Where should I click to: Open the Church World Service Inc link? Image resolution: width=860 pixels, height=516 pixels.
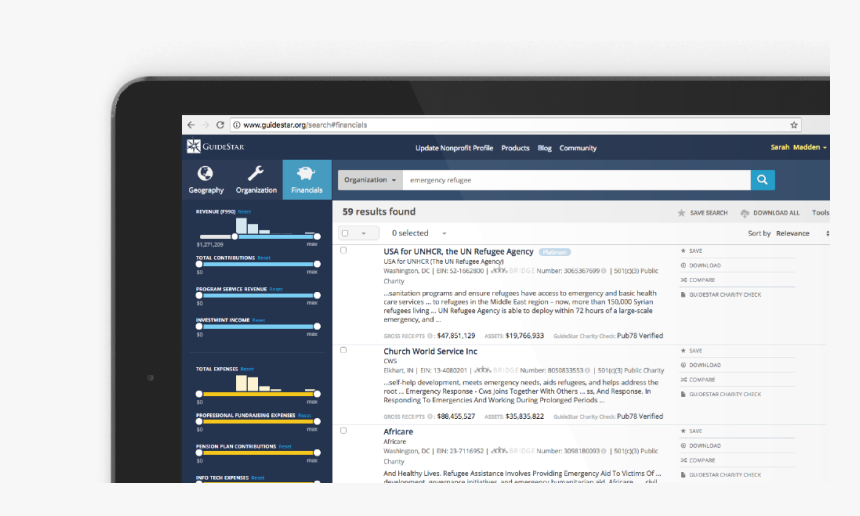coord(431,351)
